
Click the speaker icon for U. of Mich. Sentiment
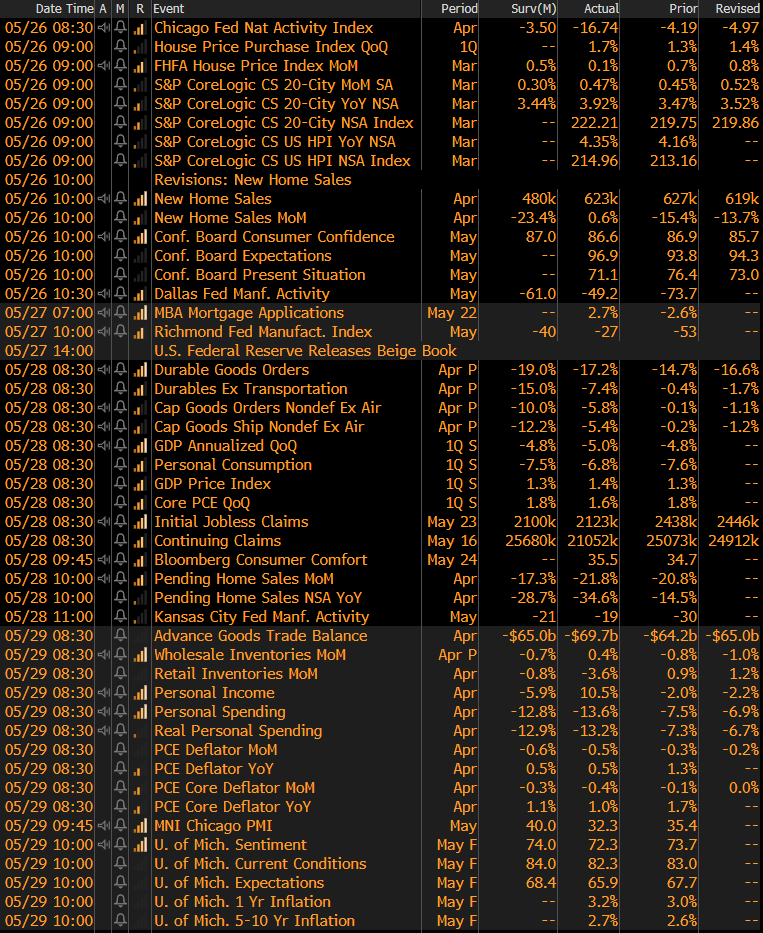coord(104,845)
